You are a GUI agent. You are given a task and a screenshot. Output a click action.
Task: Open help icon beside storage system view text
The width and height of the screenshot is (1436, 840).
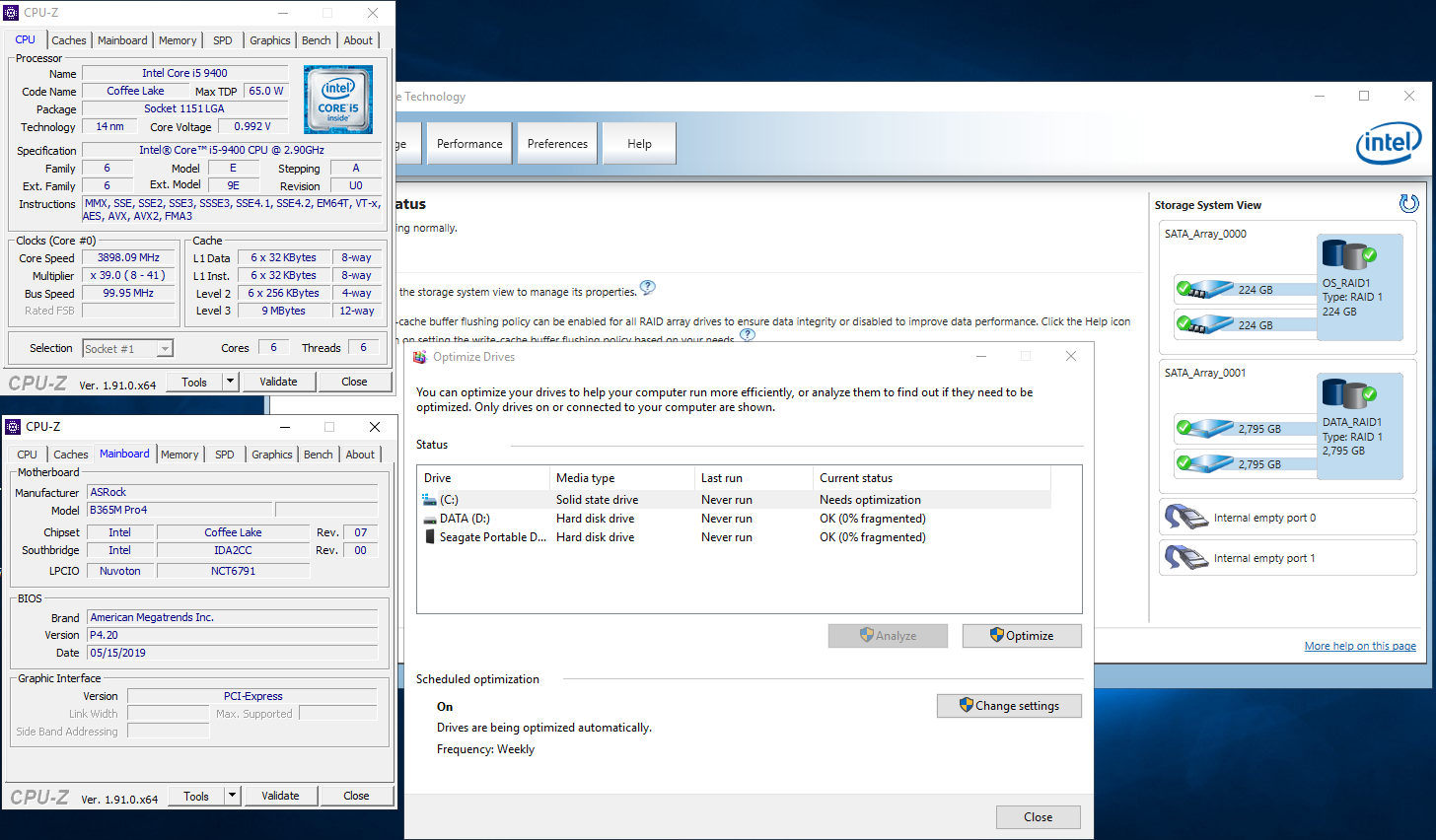click(647, 288)
